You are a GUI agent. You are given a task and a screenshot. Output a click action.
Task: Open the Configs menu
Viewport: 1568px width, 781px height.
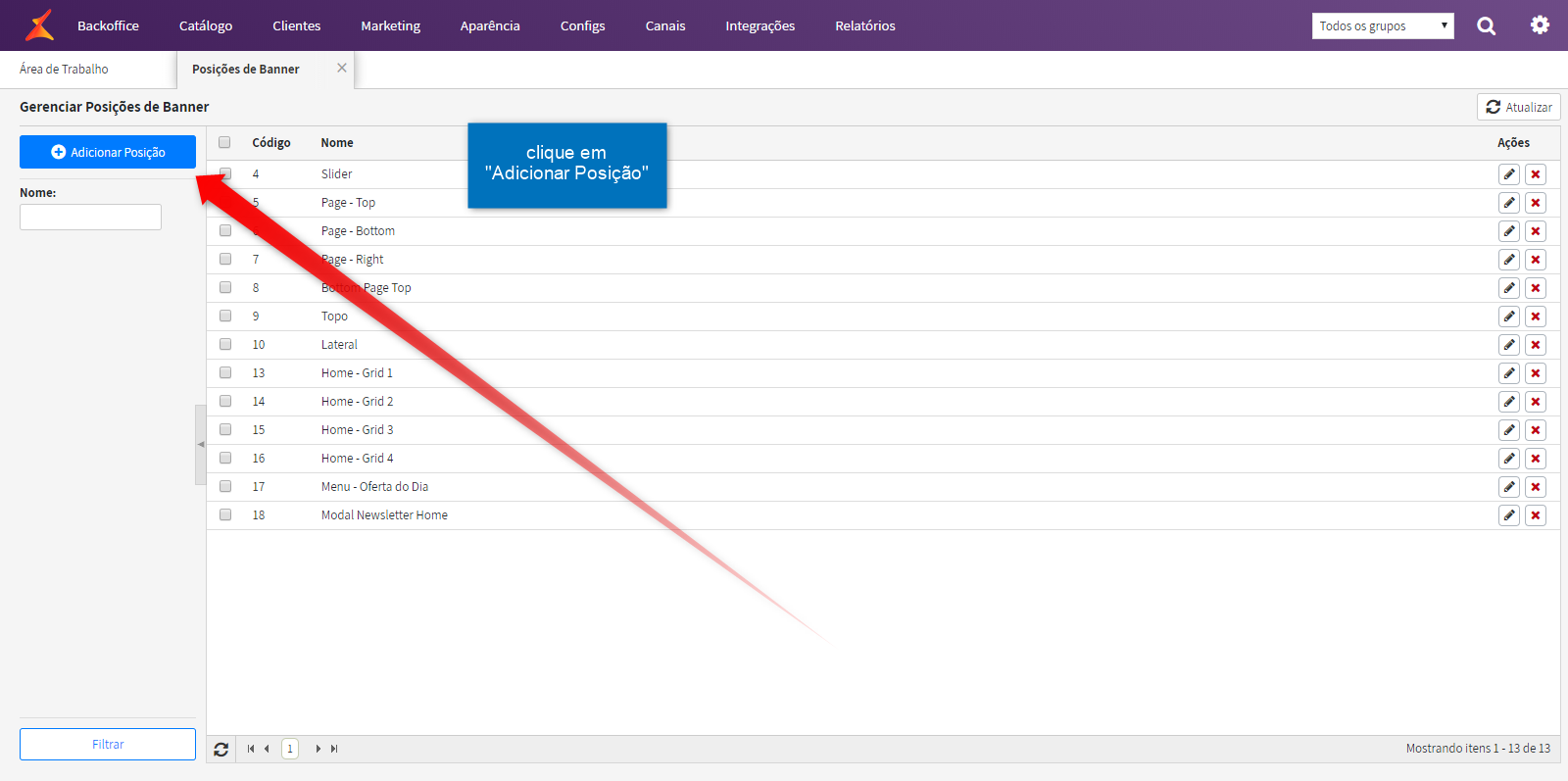(x=582, y=25)
